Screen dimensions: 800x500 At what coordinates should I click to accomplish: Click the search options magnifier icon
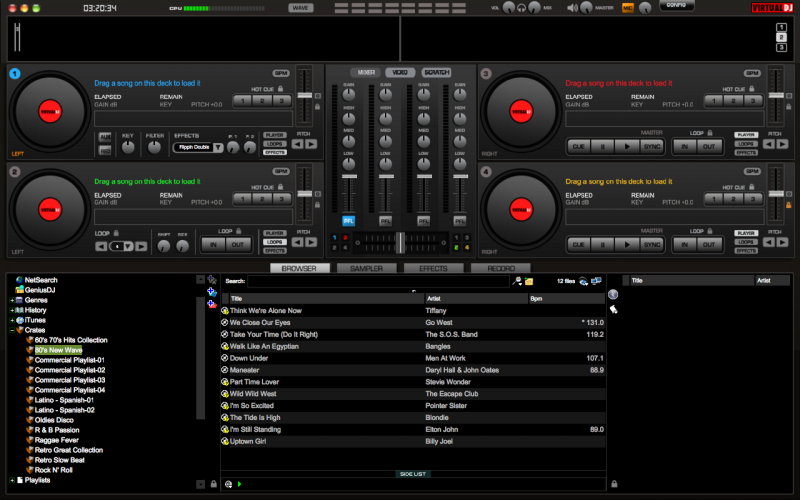(x=517, y=281)
